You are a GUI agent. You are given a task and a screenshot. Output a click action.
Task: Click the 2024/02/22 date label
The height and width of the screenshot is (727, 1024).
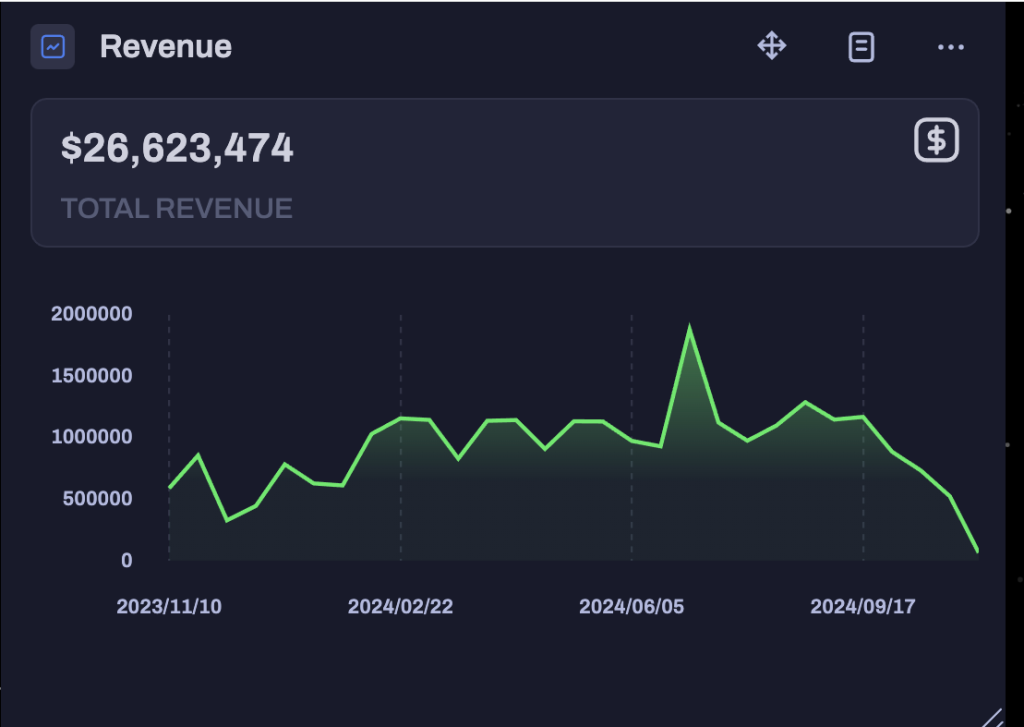click(400, 607)
